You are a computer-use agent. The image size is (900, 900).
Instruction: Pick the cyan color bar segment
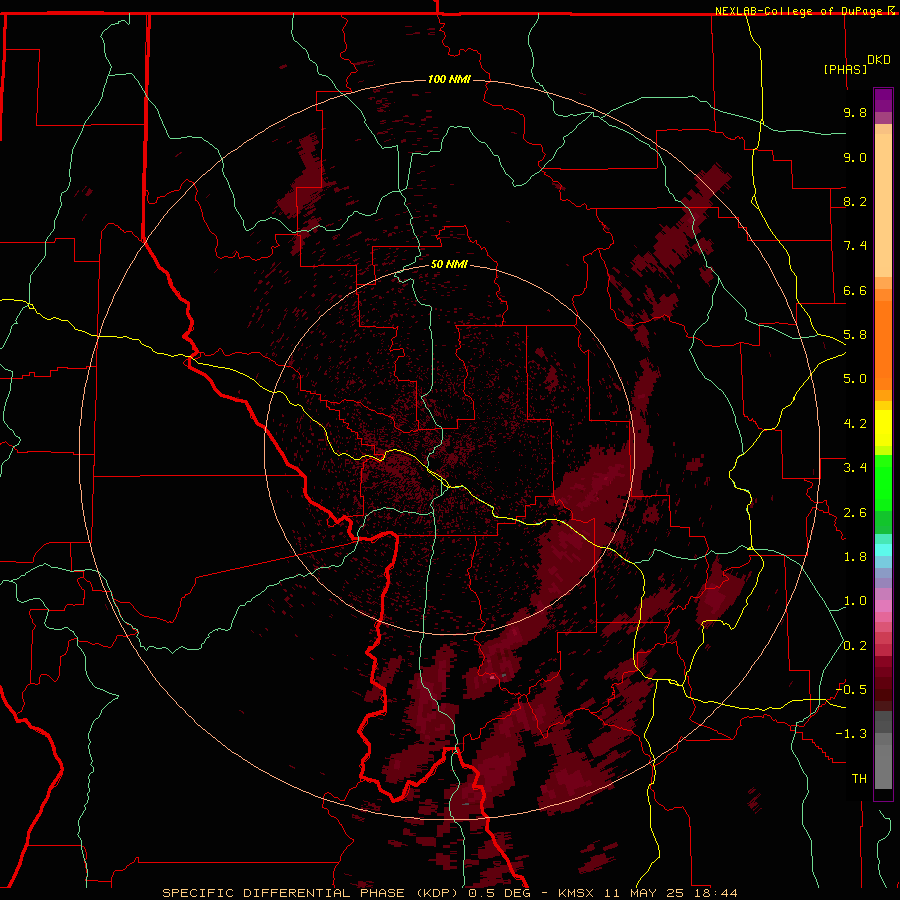[x=883, y=550]
